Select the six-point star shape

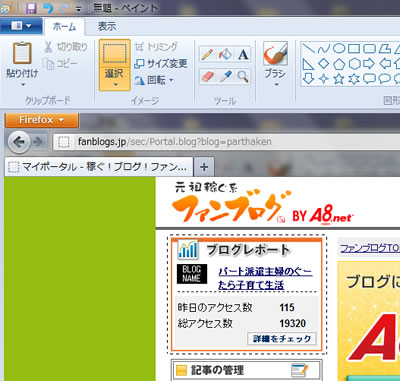click(x=354, y=79)
